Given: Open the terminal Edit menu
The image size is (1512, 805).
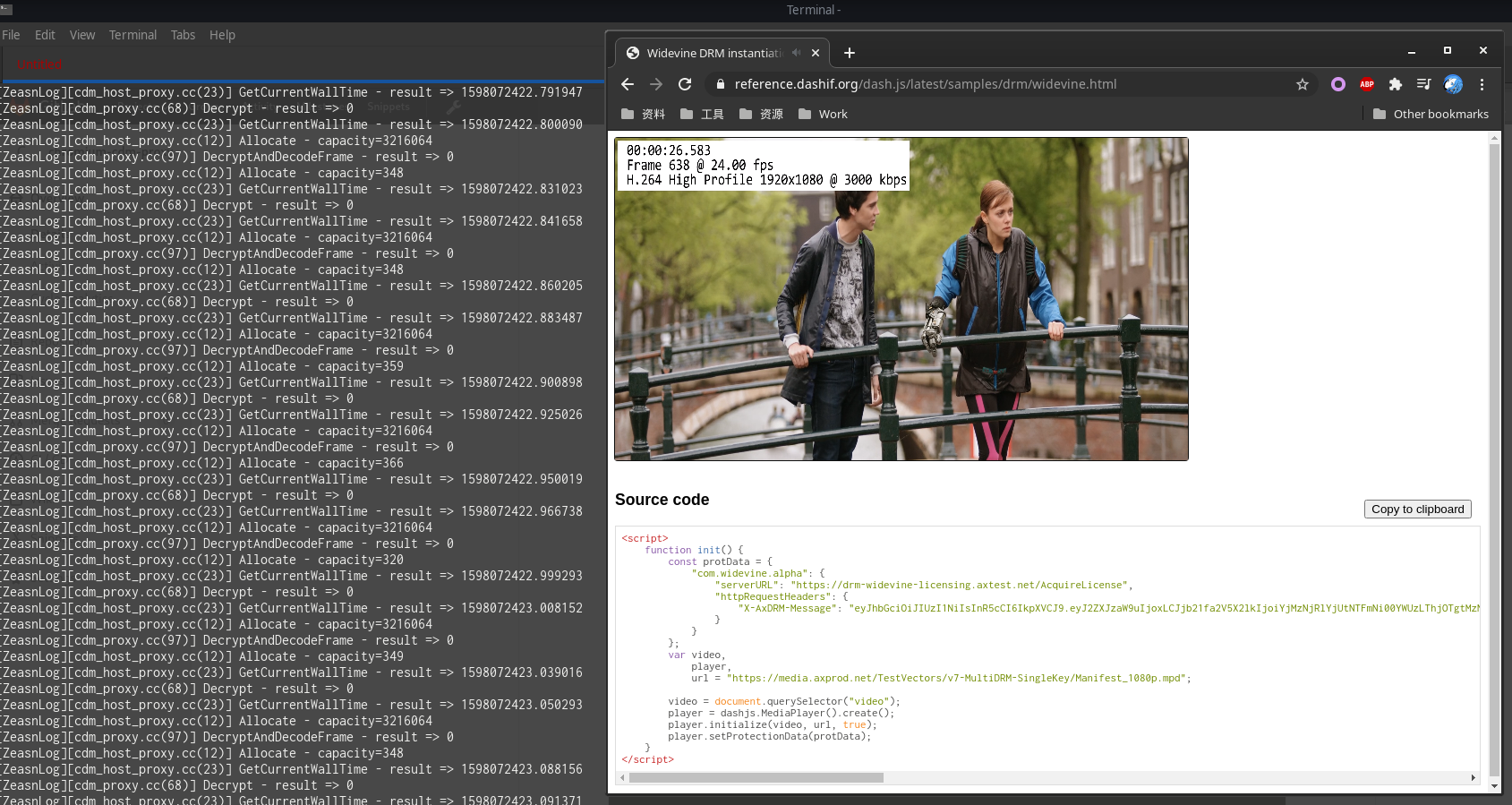Looking at the screenshot, I should point(45,35).
